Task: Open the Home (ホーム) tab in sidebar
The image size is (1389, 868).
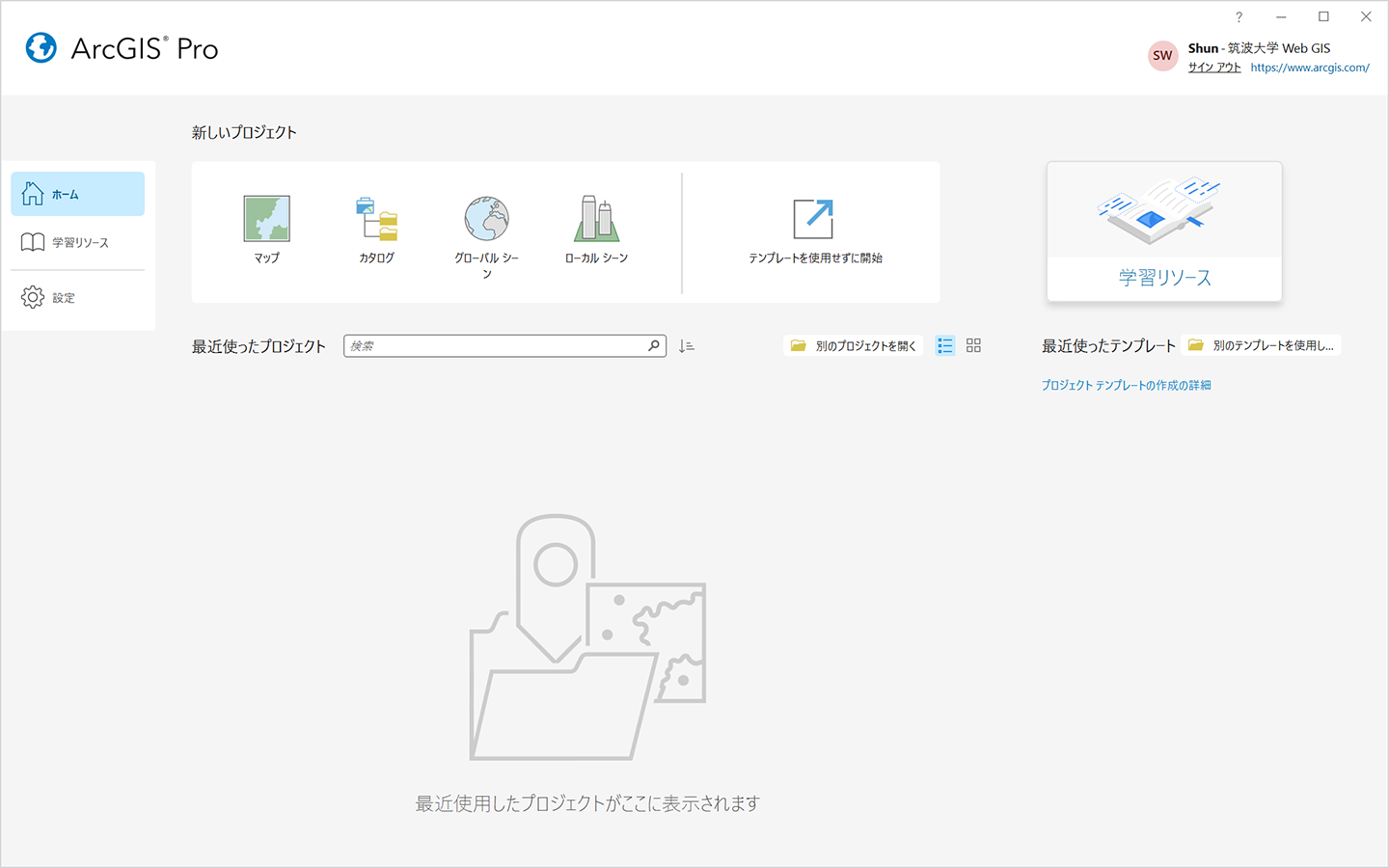Action: (78, 194)
